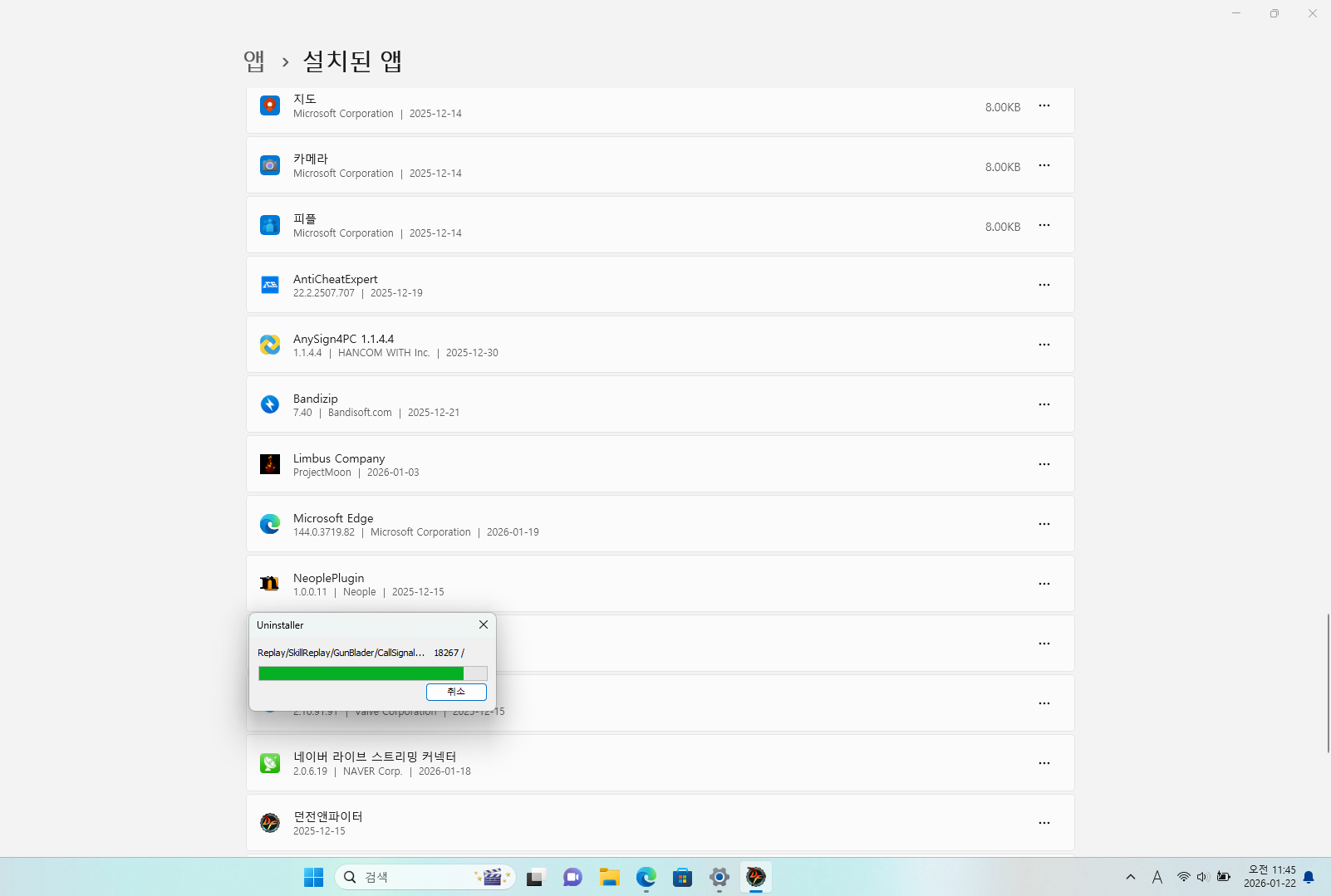Click the Microsoft Edge icon in app list
The image size is (1331, 896).
(x=270, y=524)
